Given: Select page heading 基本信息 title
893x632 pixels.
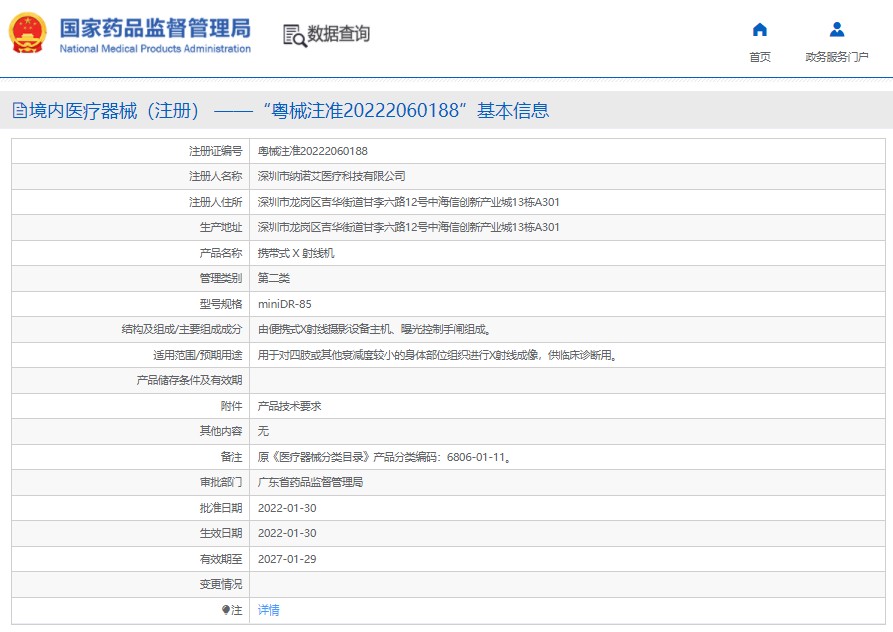Looking at the screenshot, I should pyautogui.click(x=513, y=110).
